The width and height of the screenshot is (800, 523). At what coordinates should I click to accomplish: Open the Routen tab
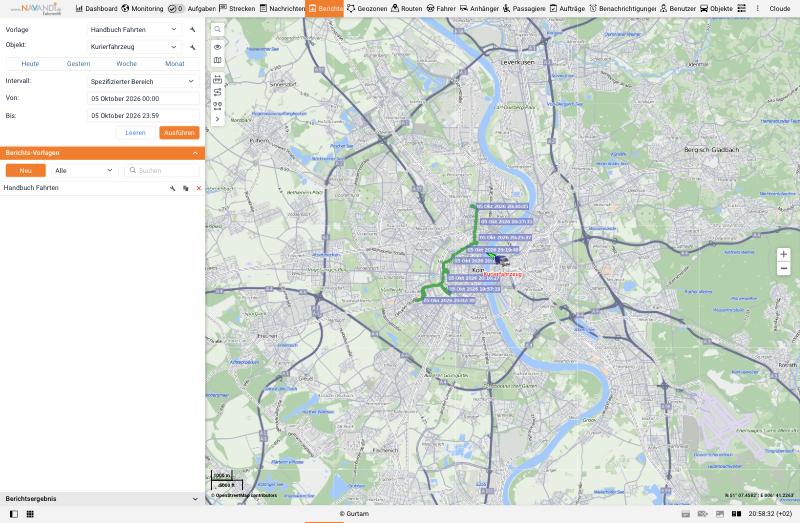point(407,9)
